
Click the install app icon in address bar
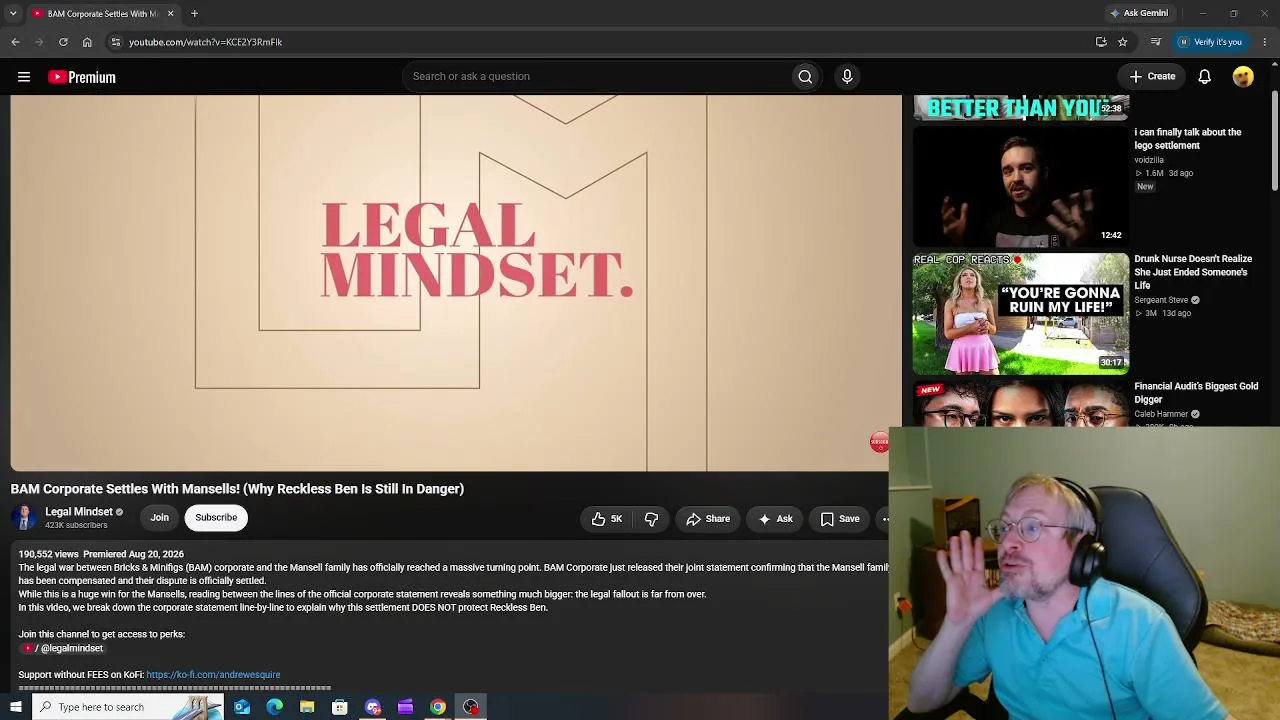click(1101, 42)
